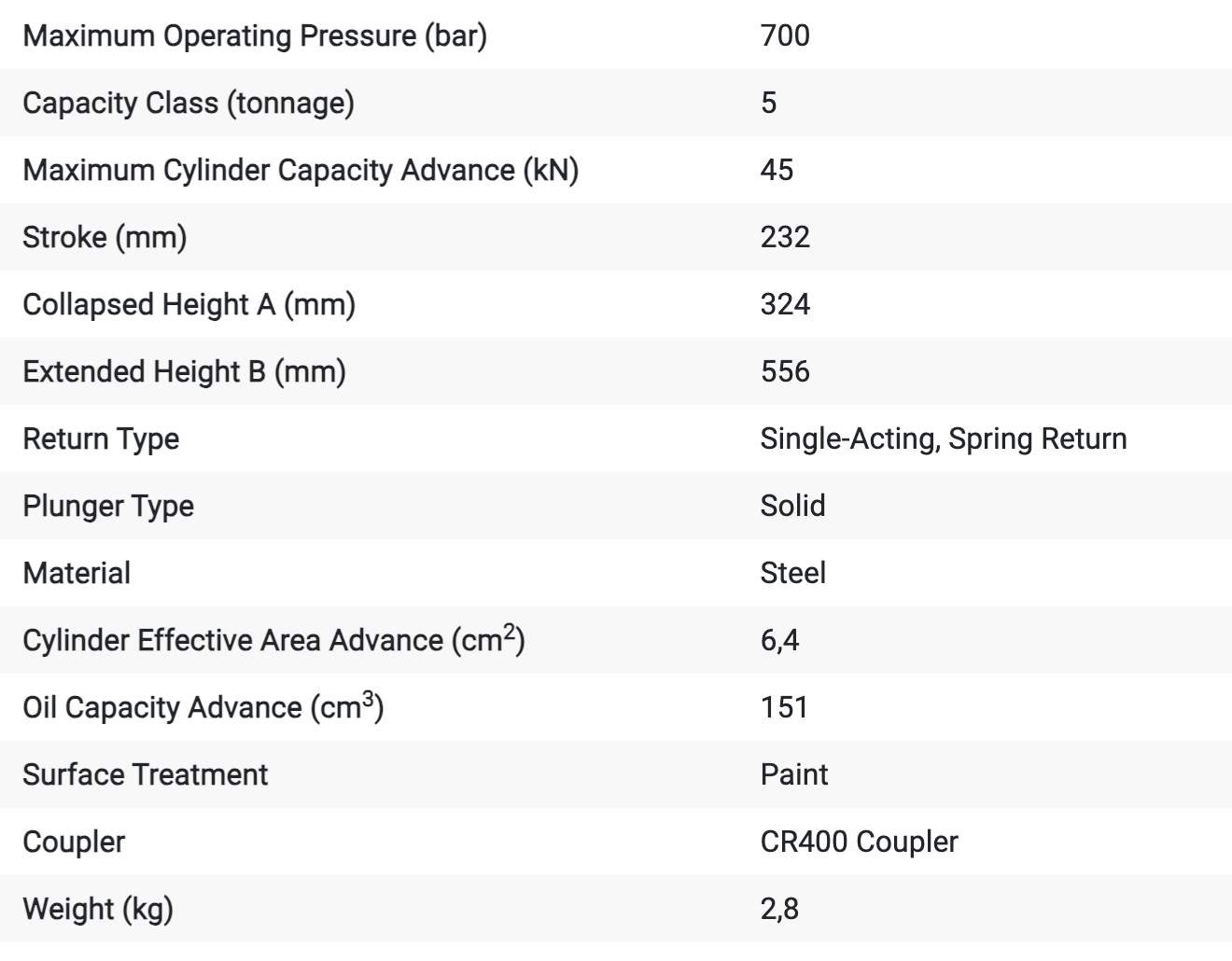This screenshot has height=961, width=1232.
Task: Select the 45 kN capacity value
Action: (777, 170)
